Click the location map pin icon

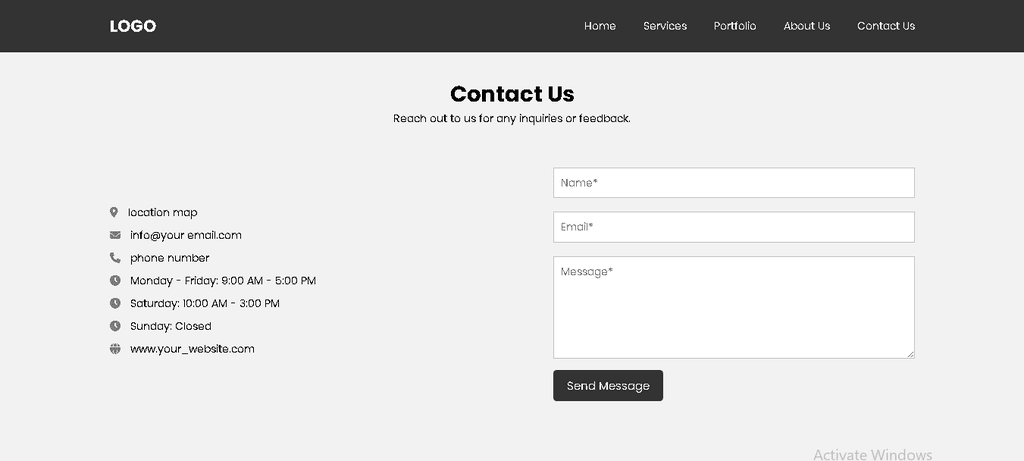(114, 212)
